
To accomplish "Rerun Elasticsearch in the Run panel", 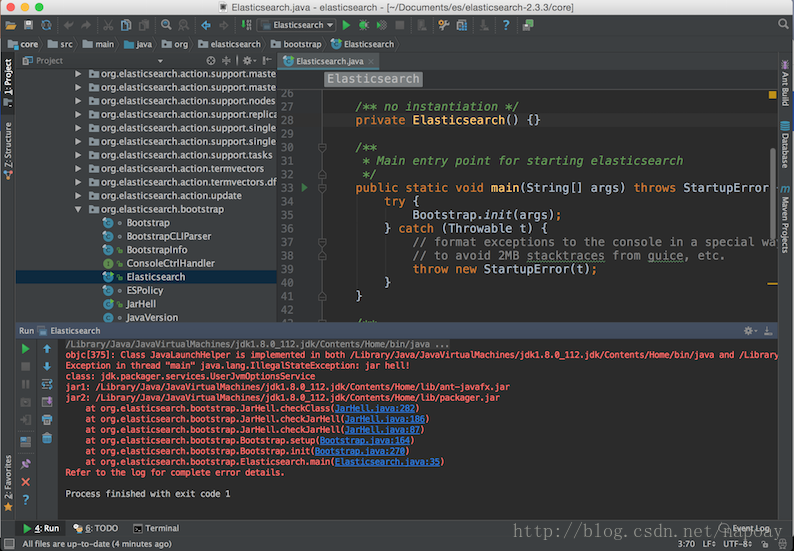I will 25,349.
